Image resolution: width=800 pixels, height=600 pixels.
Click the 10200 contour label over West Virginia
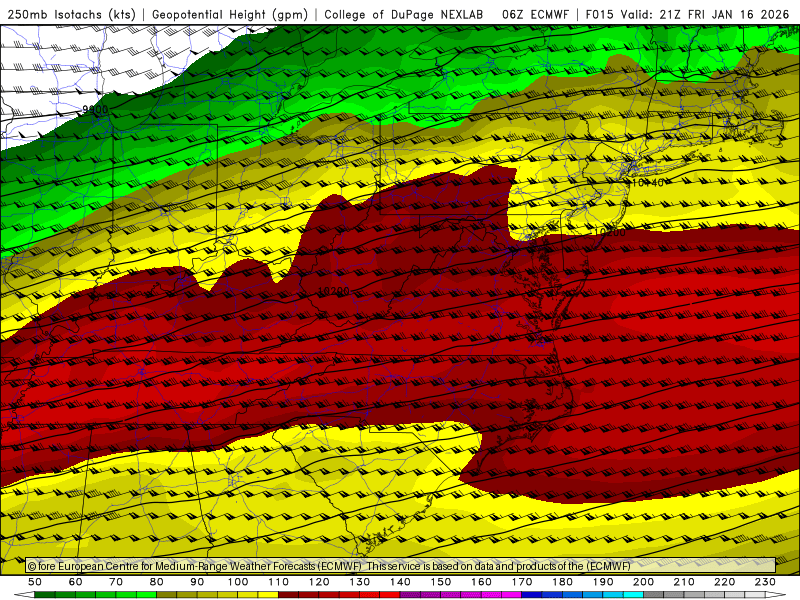(x=334, y=291)
